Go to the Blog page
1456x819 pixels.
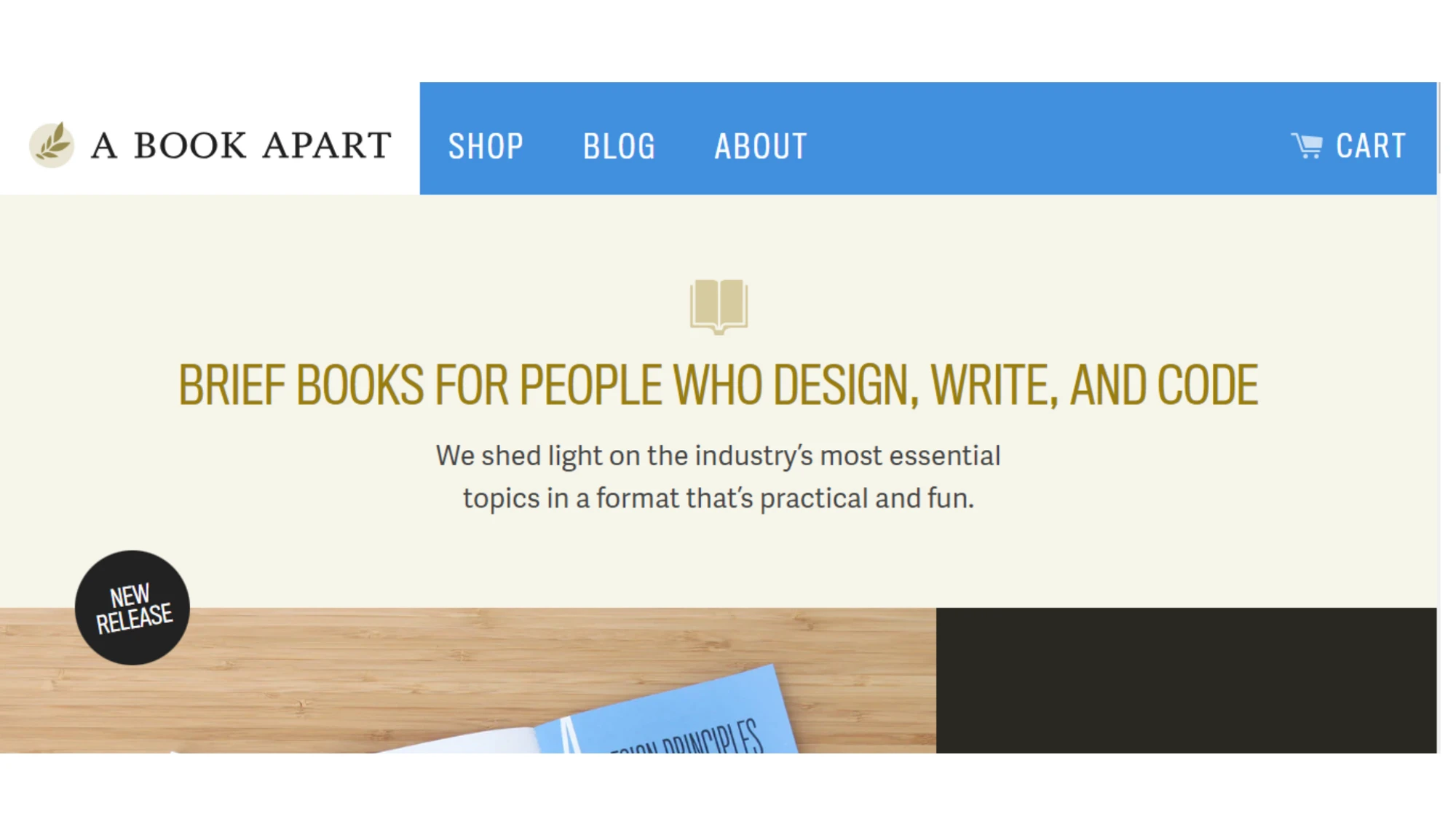click(x=619, y=146)
